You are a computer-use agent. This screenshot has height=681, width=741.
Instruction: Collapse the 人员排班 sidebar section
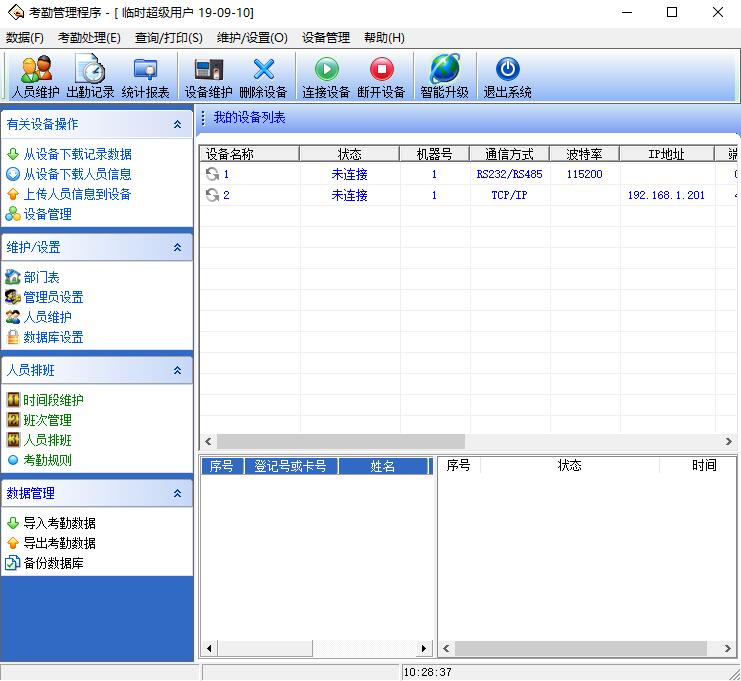[x=177, y=371]
